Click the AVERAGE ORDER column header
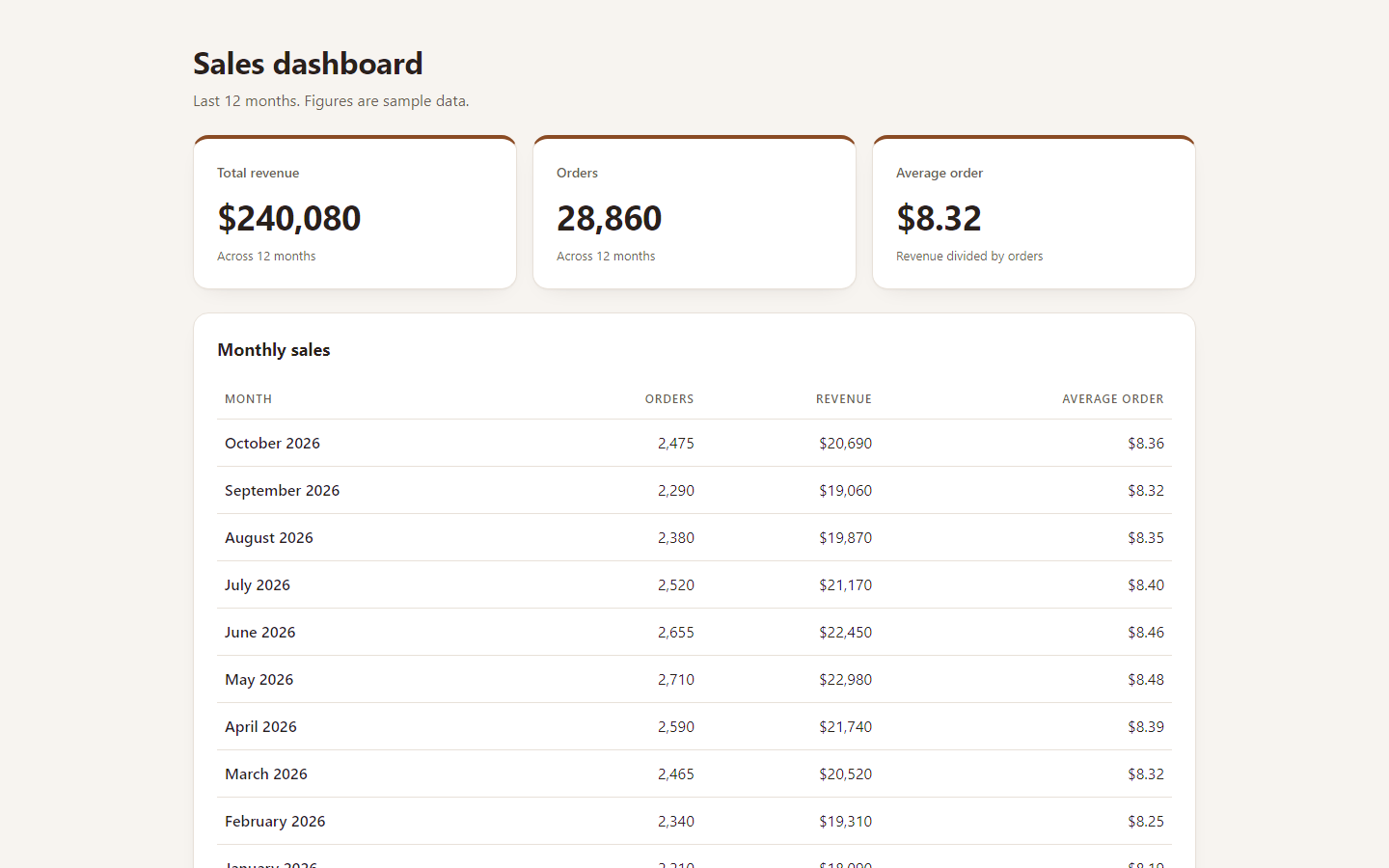The width and height of the screenshot is (1389, 868). [1113, 399]
